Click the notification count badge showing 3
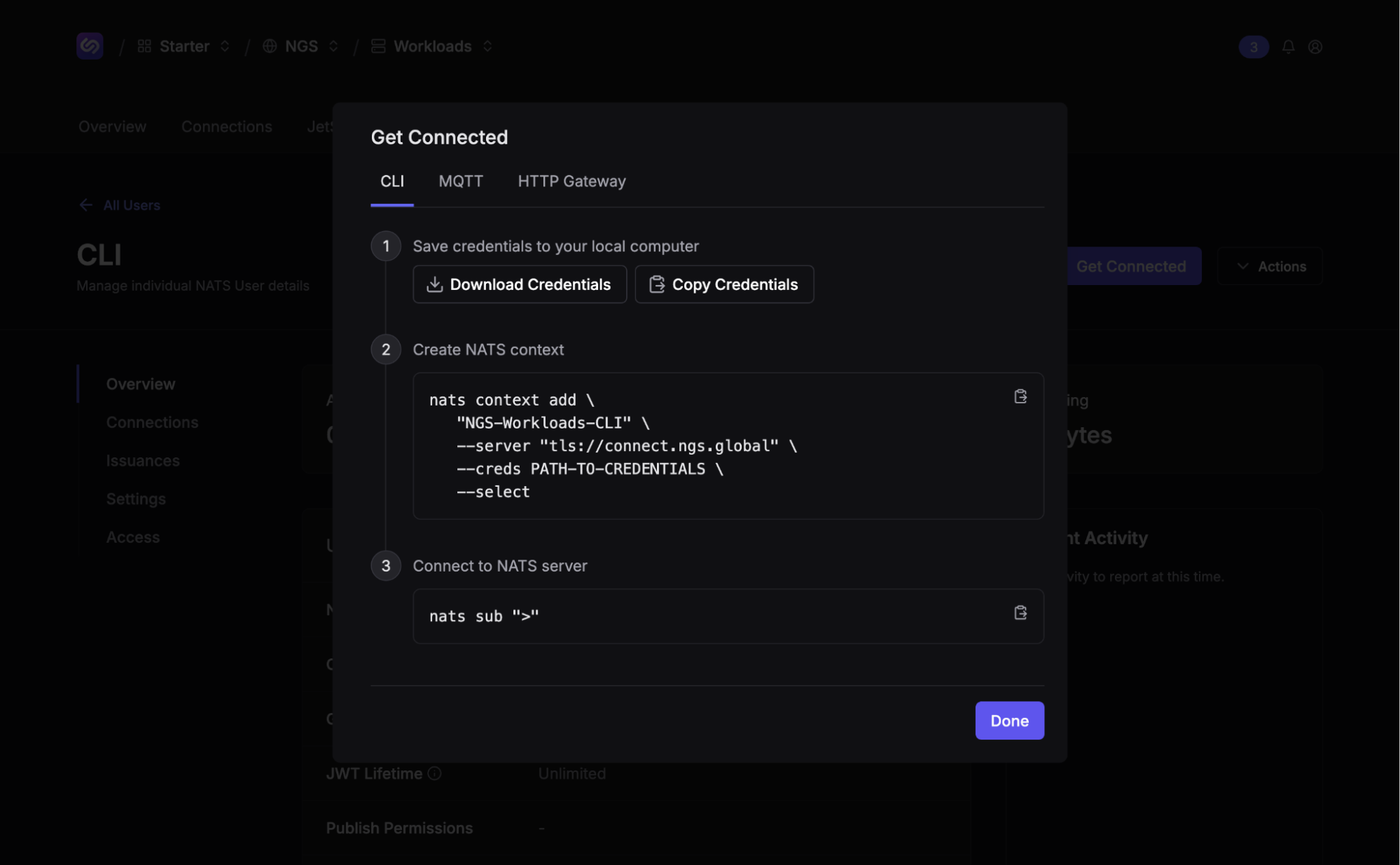Screen dimensions: 1400x865 [x=1253, y=47]
